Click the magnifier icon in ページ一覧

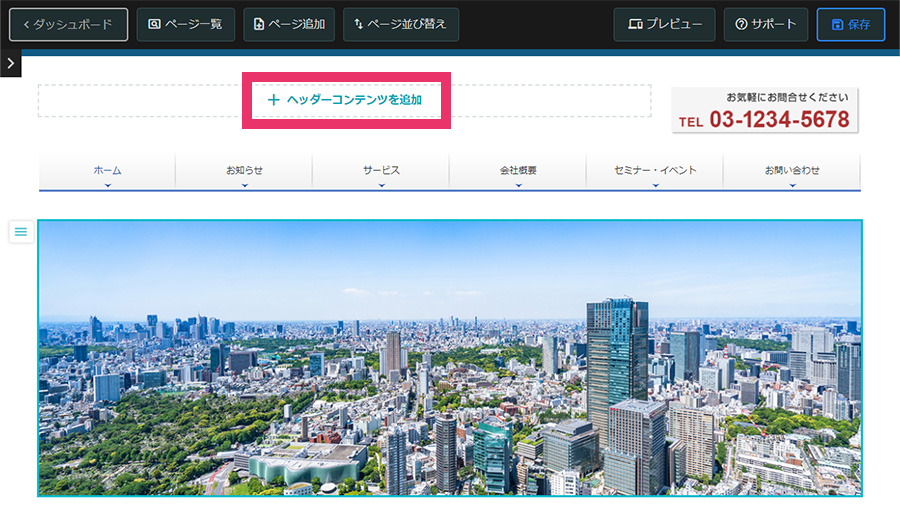[x=154, y=24]
